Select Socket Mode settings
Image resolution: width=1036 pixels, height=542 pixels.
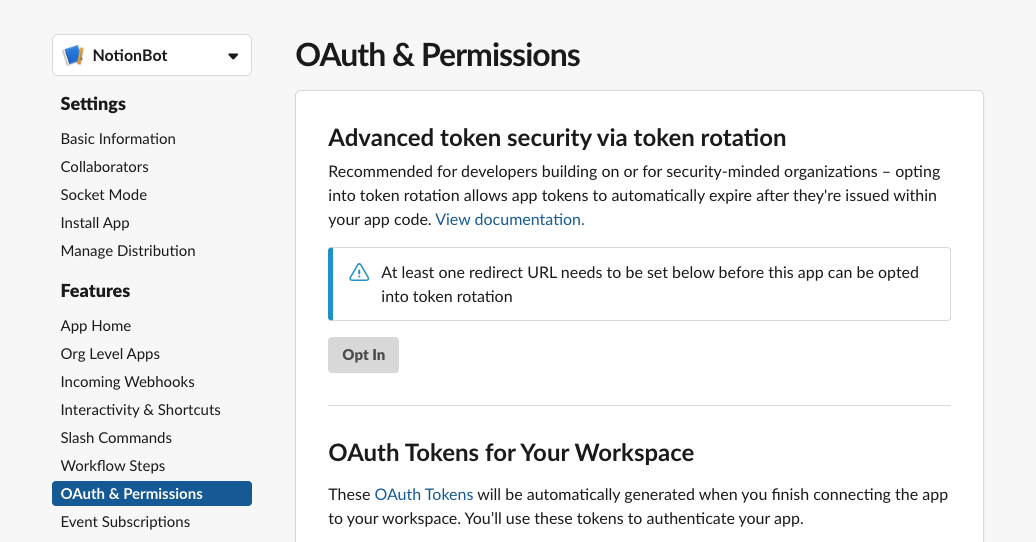point(104,195)
